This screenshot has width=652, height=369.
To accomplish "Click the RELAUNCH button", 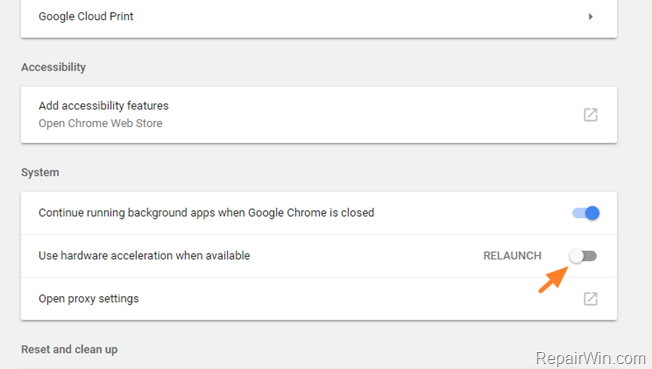I will point(512,256).
